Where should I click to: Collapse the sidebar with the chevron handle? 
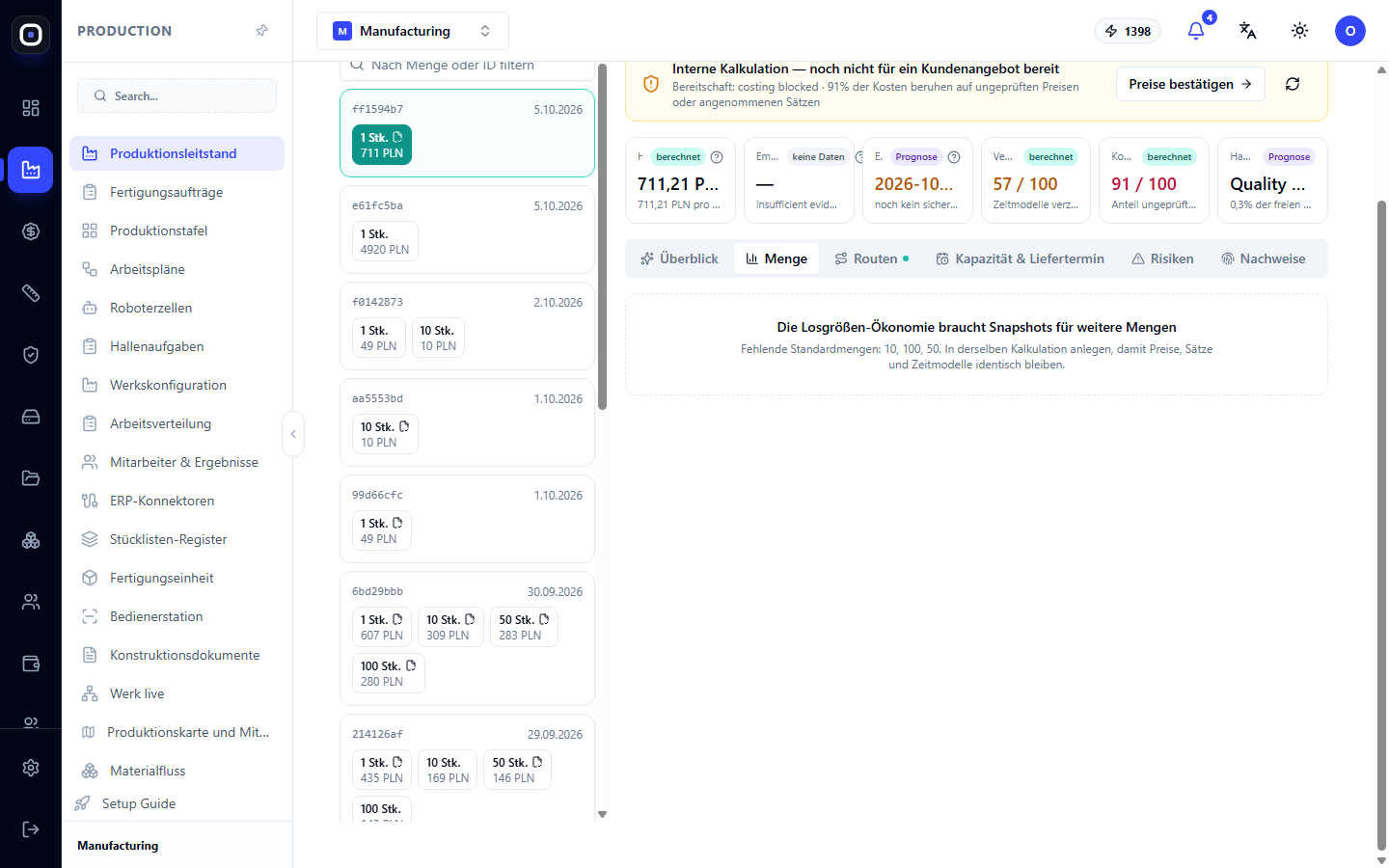coord(293,434)
